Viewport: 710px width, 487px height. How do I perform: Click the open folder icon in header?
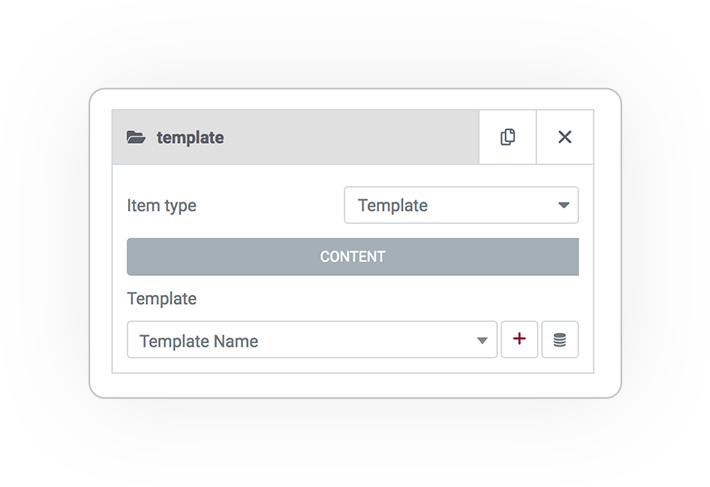(x=136, y=137)
